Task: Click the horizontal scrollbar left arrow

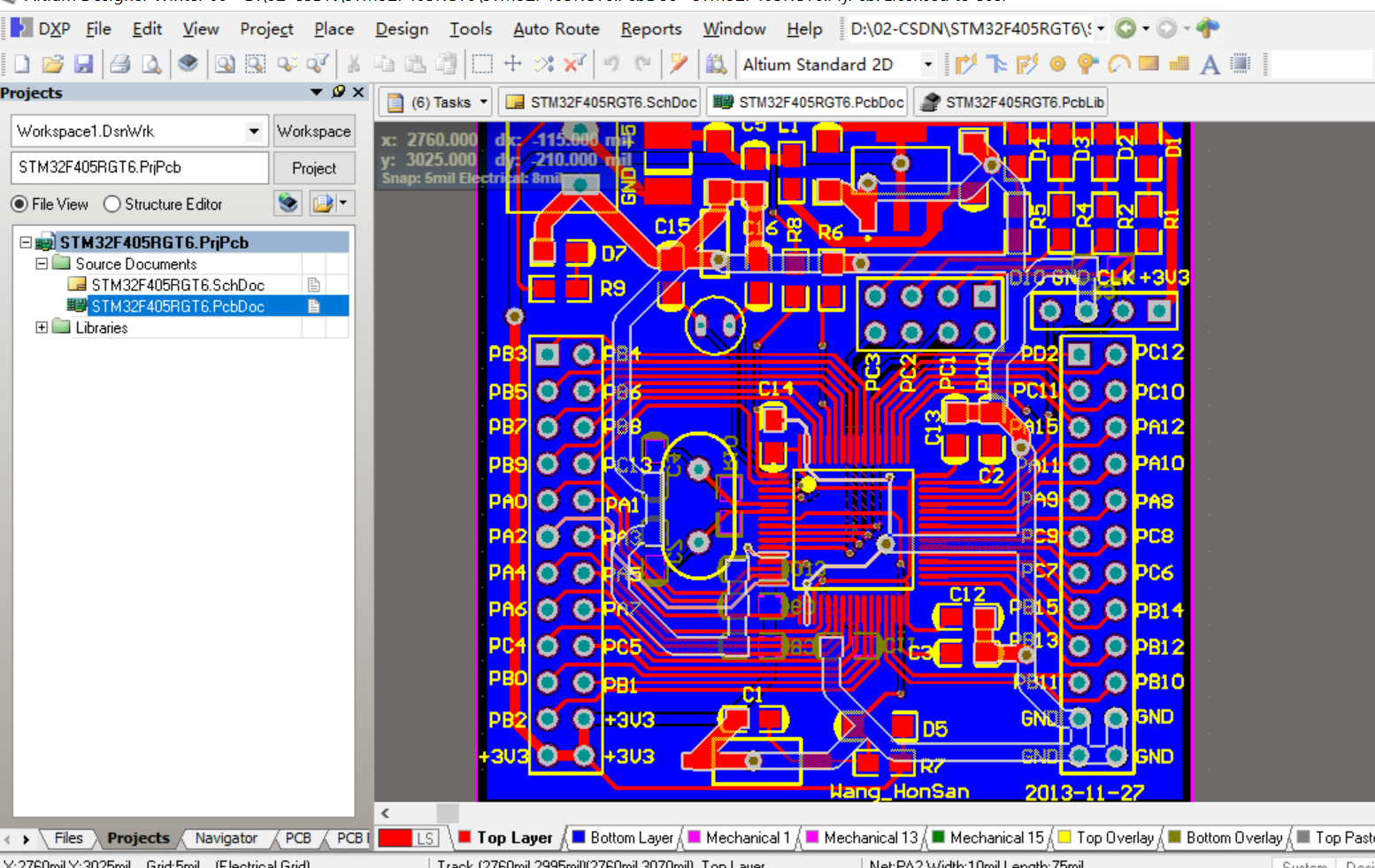Action: (386, 812)
